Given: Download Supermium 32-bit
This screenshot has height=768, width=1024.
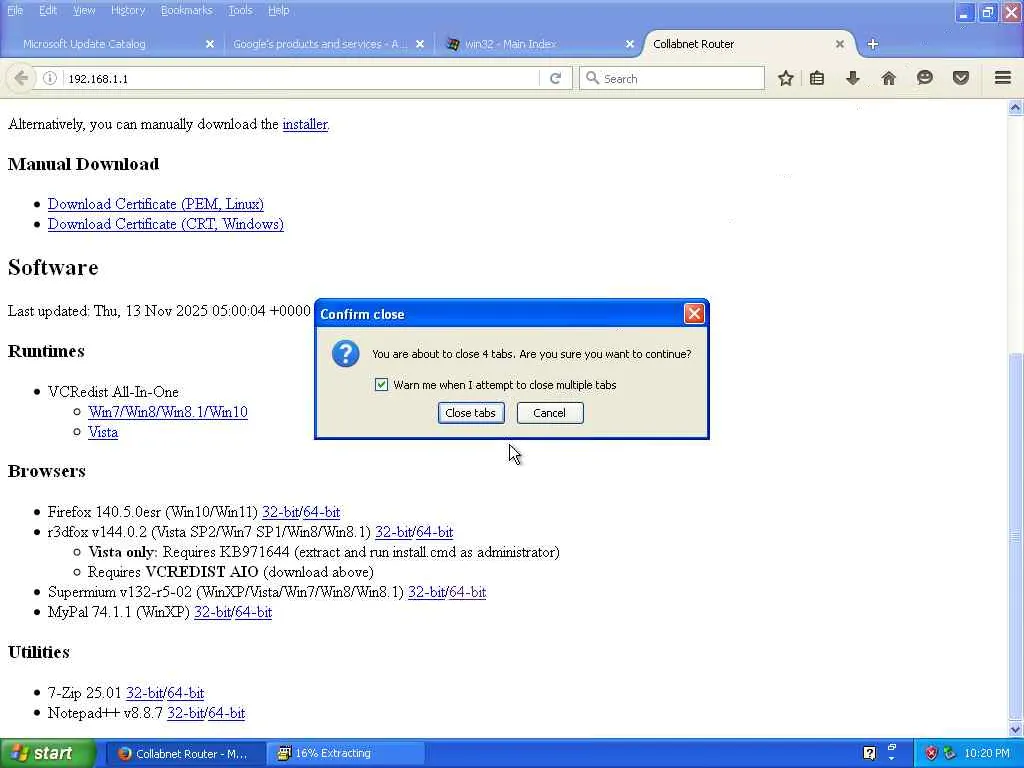Looking at the screenshot, I should (x=426, y=592).
